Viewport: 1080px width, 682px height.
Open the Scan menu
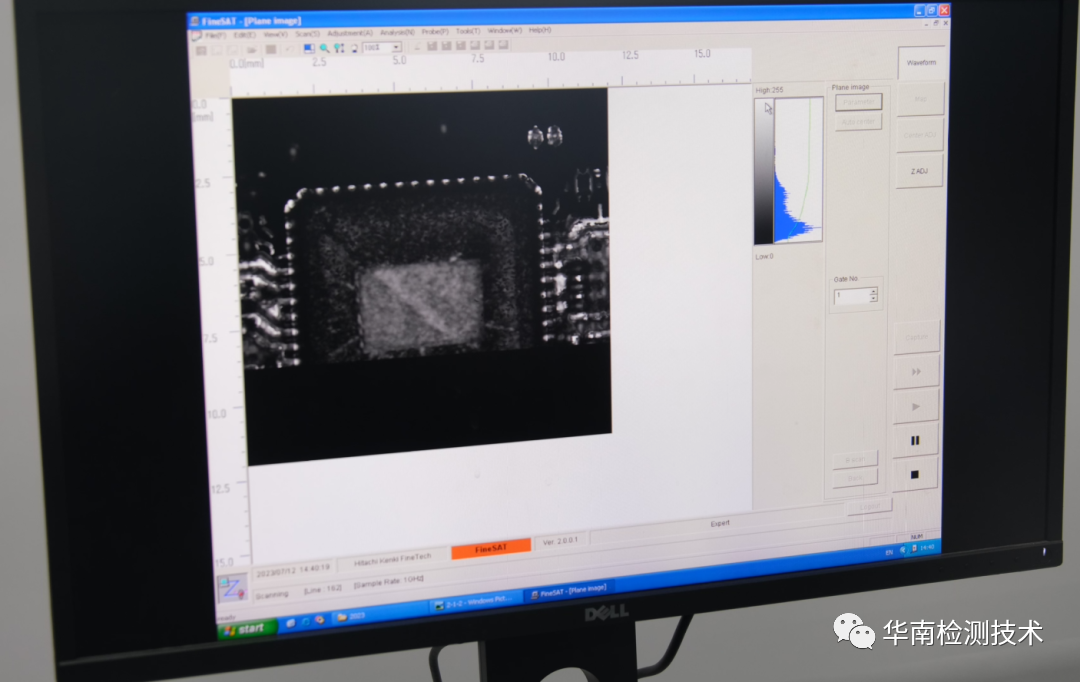pyautogui.click(x=307, y=33)
